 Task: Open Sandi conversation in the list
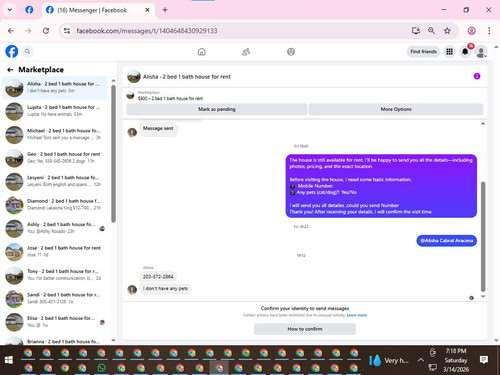[x=55, y=298]
